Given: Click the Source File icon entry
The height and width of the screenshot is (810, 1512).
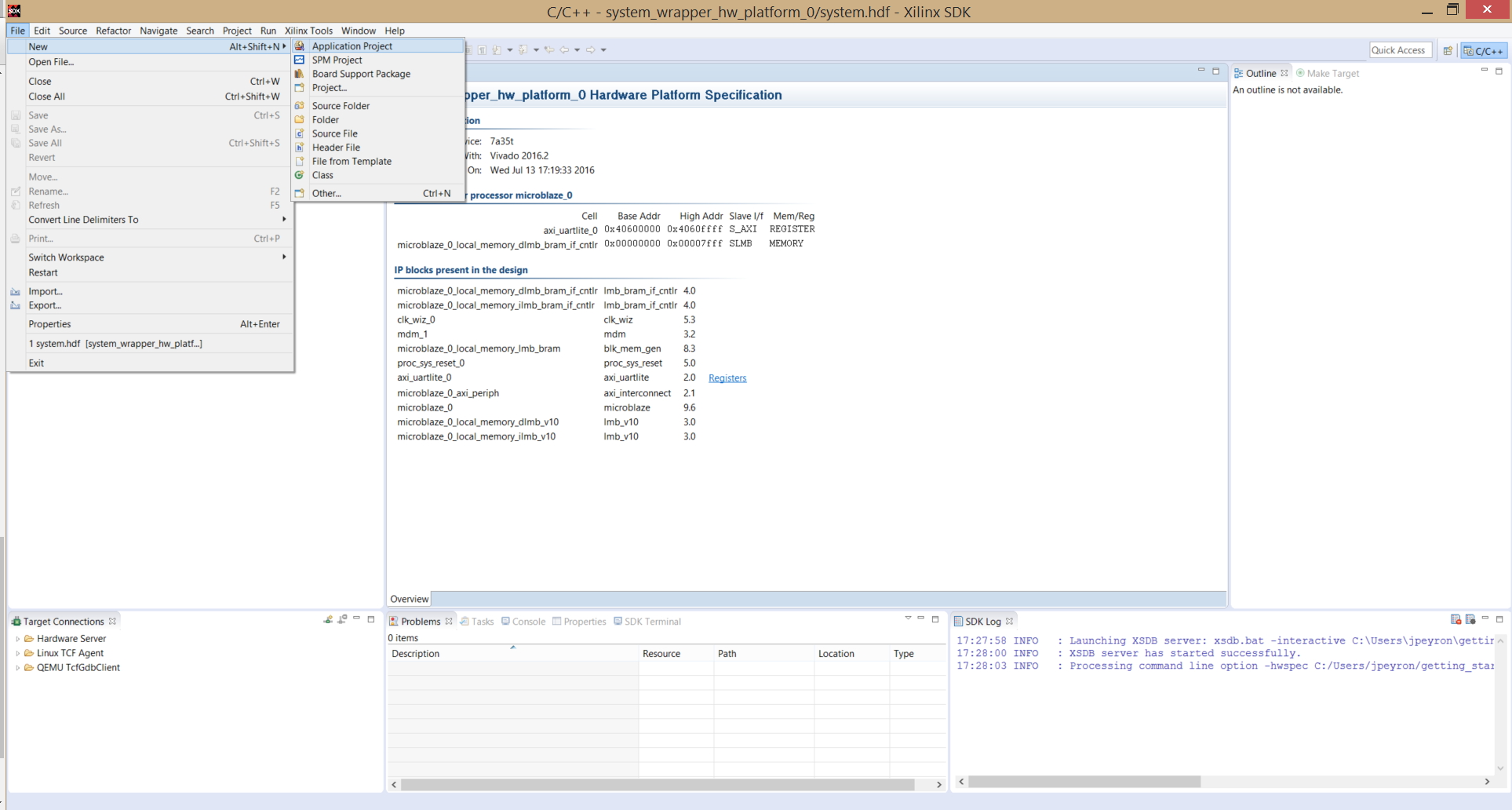Looking at the screenshot, I should tap(299, 133).
